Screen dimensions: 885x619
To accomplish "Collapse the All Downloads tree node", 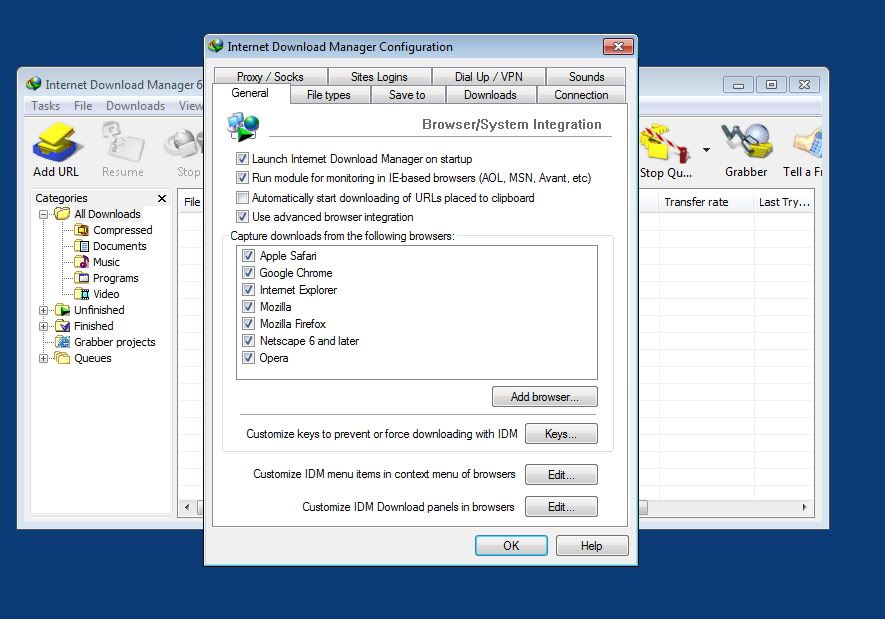I will 43,214.
